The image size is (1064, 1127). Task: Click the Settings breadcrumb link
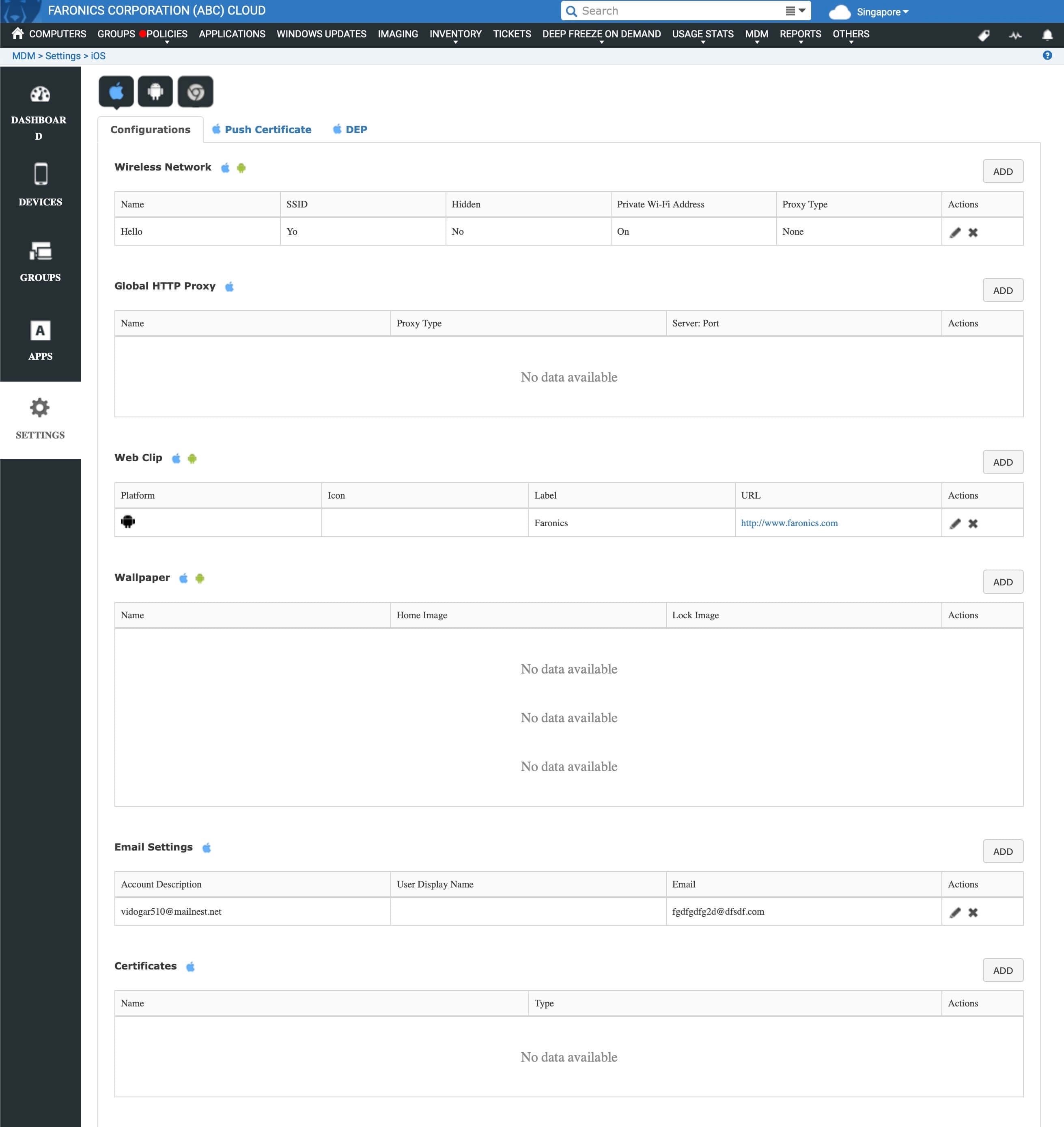tap(63, 56)
